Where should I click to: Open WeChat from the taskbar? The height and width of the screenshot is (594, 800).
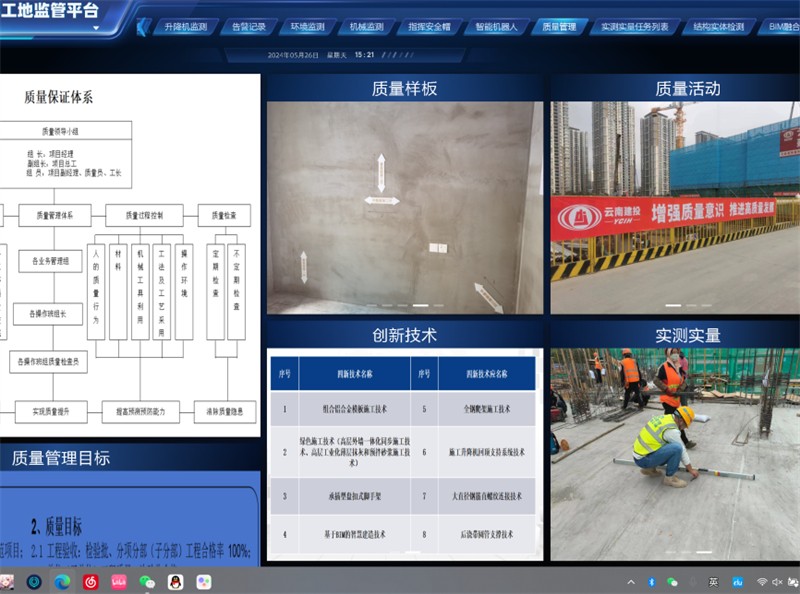click(x=147, y=581)
